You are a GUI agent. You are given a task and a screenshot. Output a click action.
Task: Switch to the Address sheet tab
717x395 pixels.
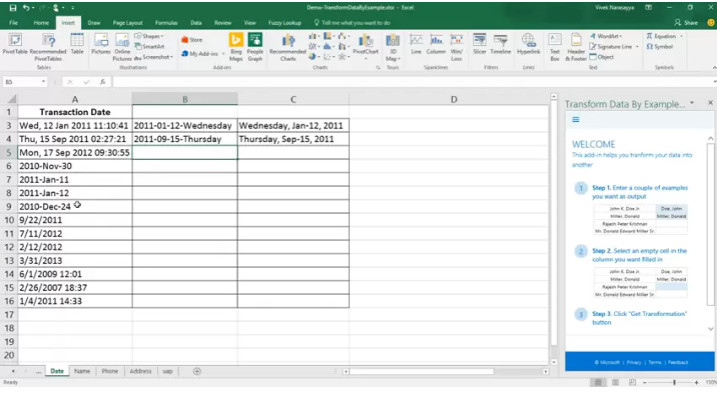[140, 371]
